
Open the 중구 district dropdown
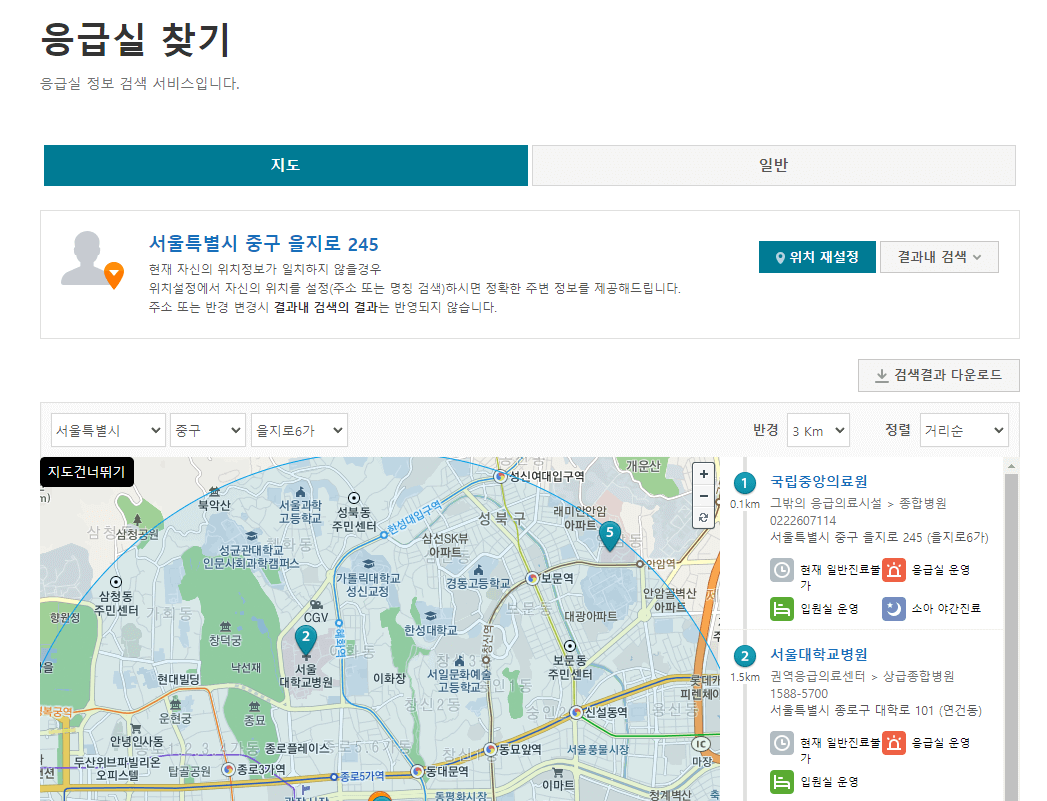point(208,431)
